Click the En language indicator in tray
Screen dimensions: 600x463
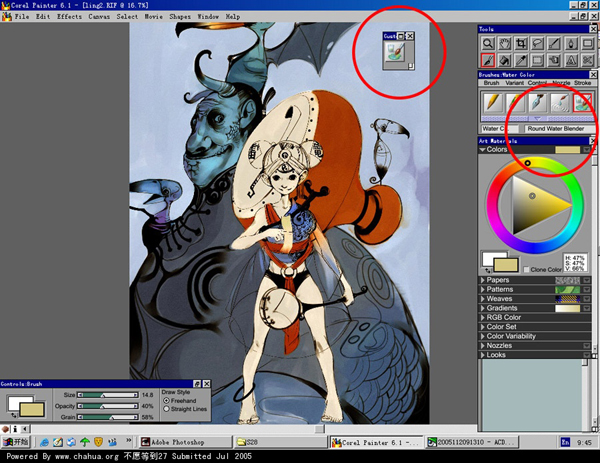point(565,442)
